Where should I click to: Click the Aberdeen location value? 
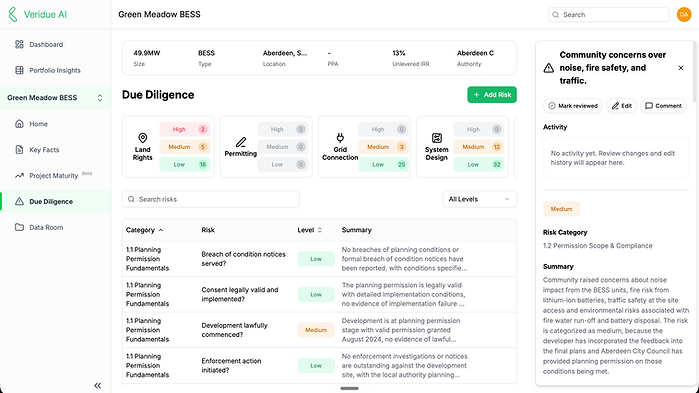pos(285,53)
